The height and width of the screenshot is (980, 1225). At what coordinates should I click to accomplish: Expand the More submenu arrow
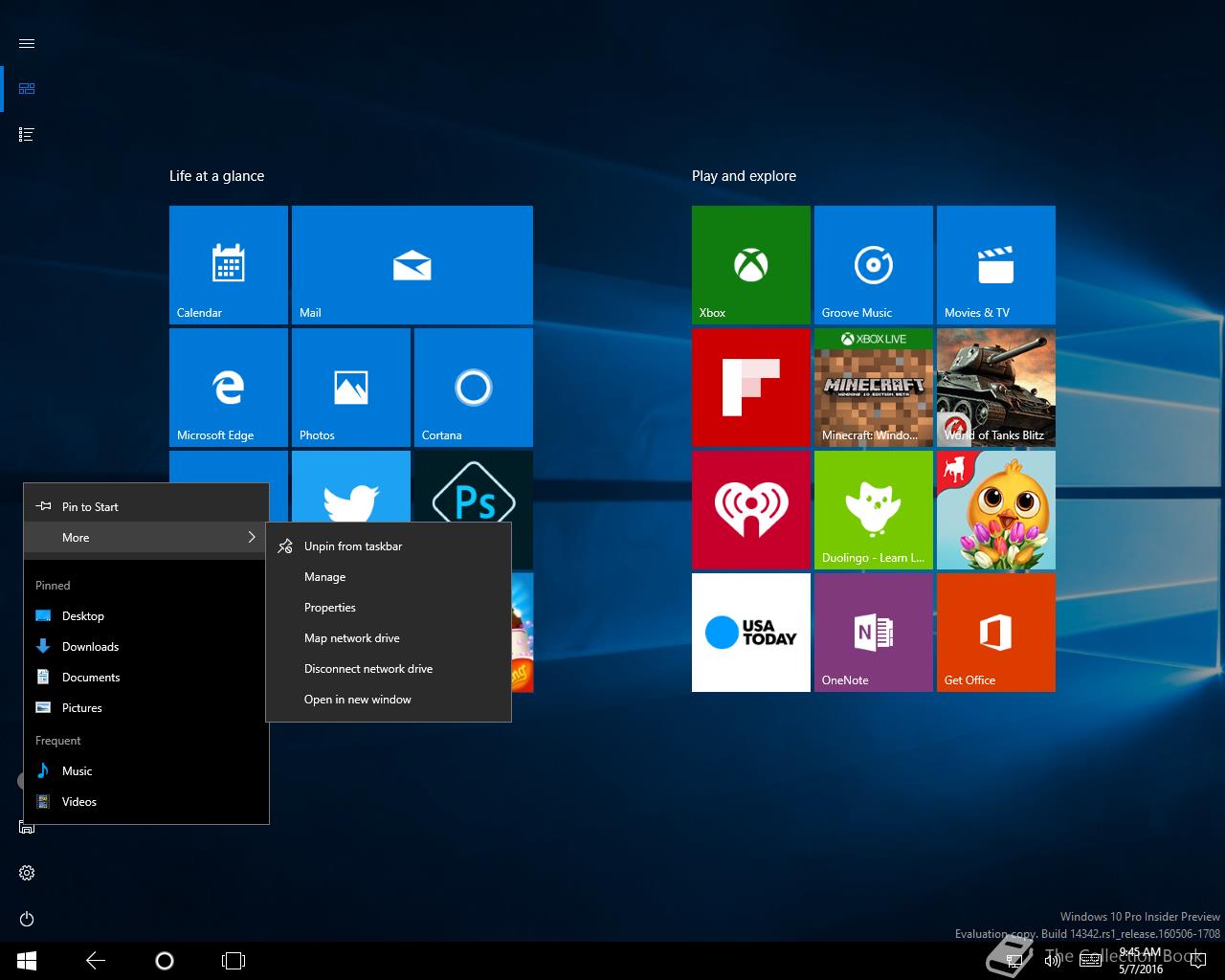252,538
